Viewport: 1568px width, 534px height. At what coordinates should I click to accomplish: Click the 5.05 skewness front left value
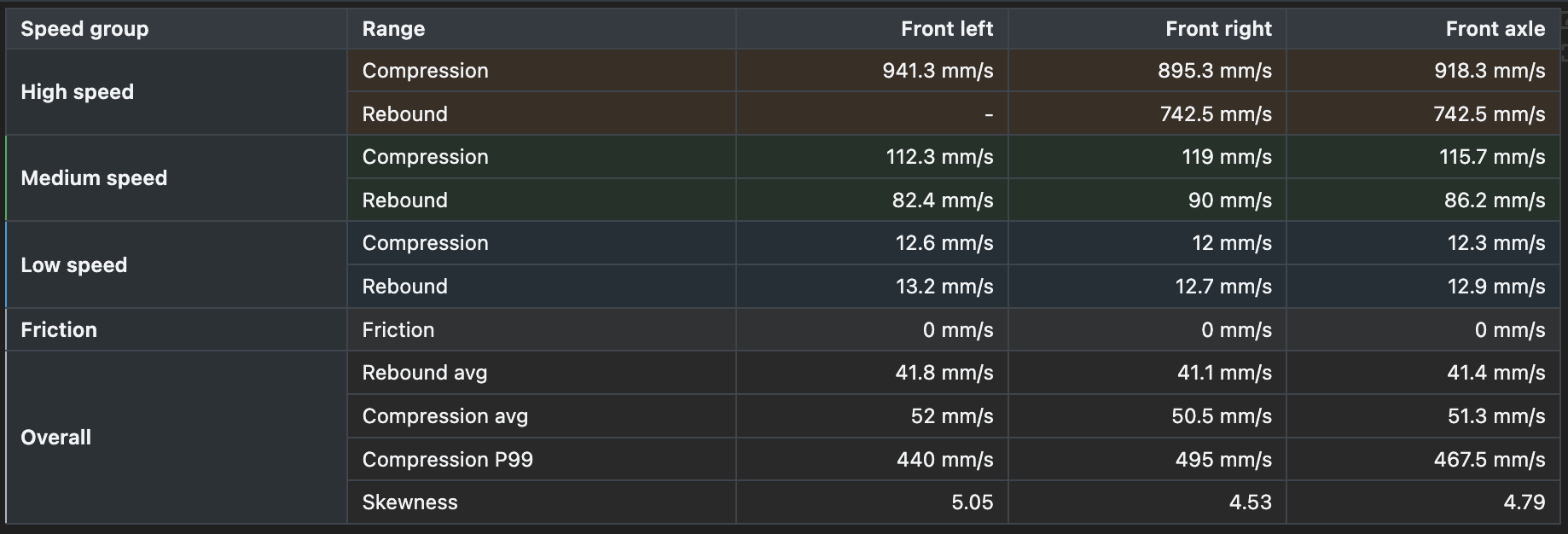click(972, 502)
